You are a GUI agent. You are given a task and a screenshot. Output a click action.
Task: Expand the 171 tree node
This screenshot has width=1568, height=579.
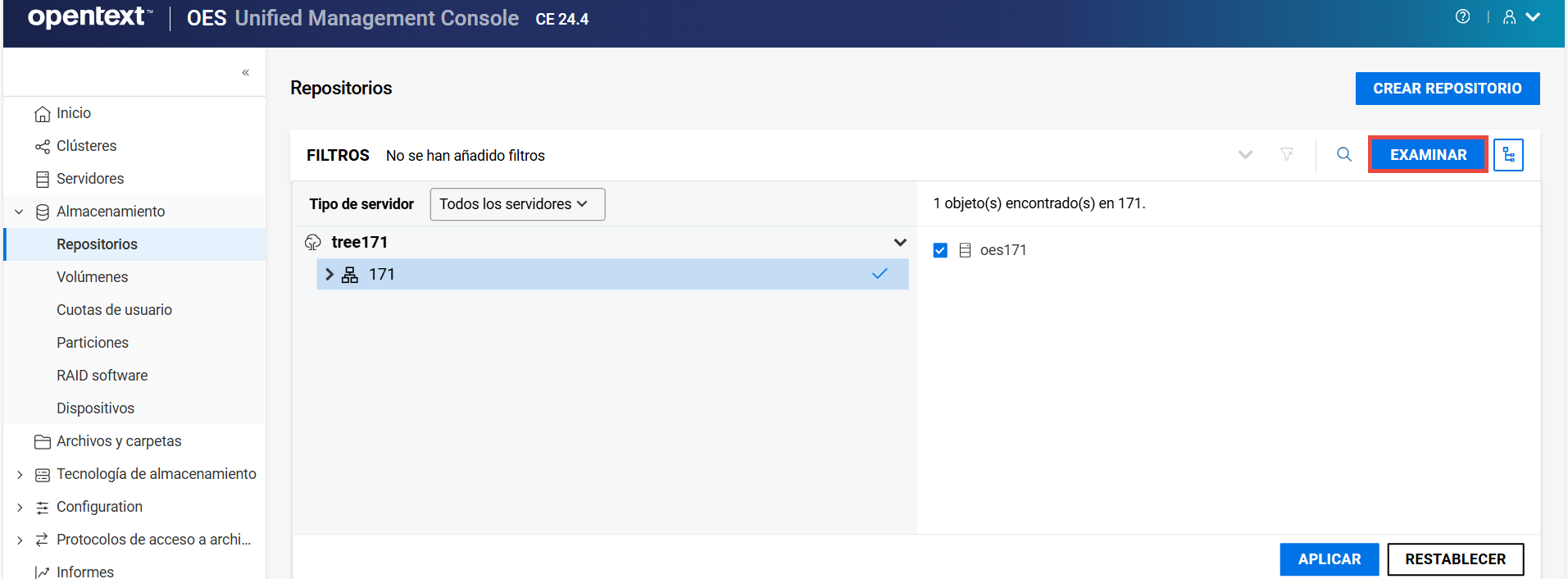tap(330, 275)
